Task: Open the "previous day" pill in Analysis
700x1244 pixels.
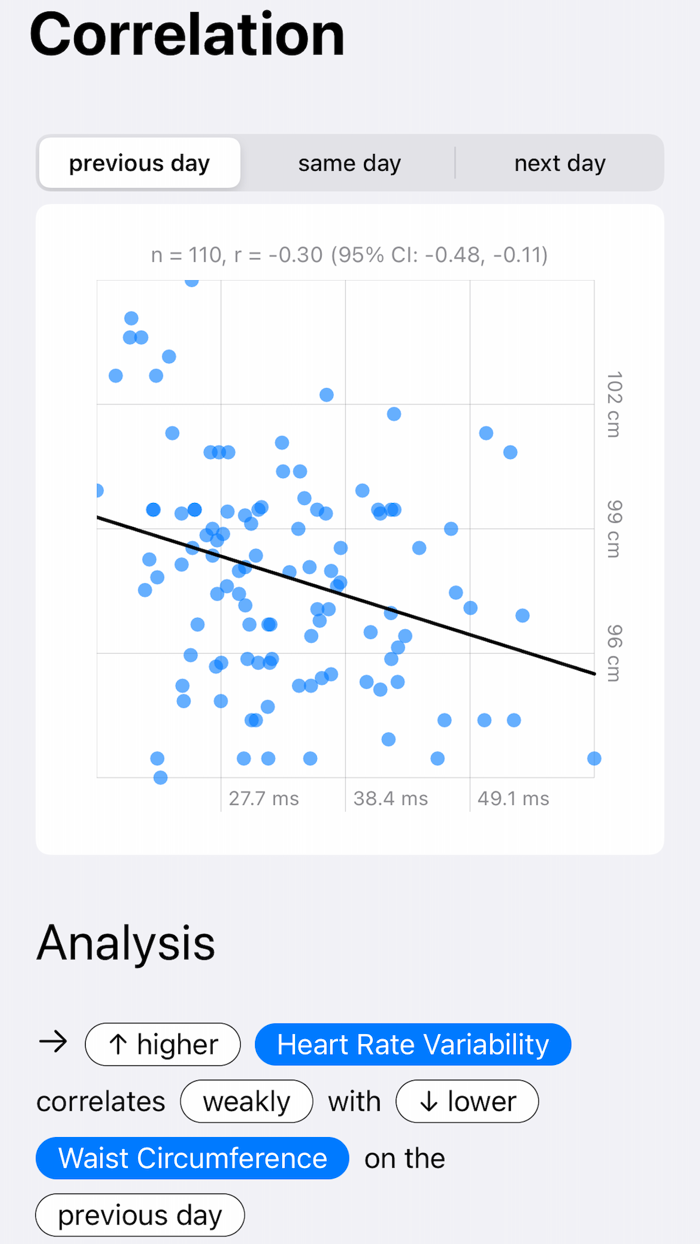Action: point(139,1215)
